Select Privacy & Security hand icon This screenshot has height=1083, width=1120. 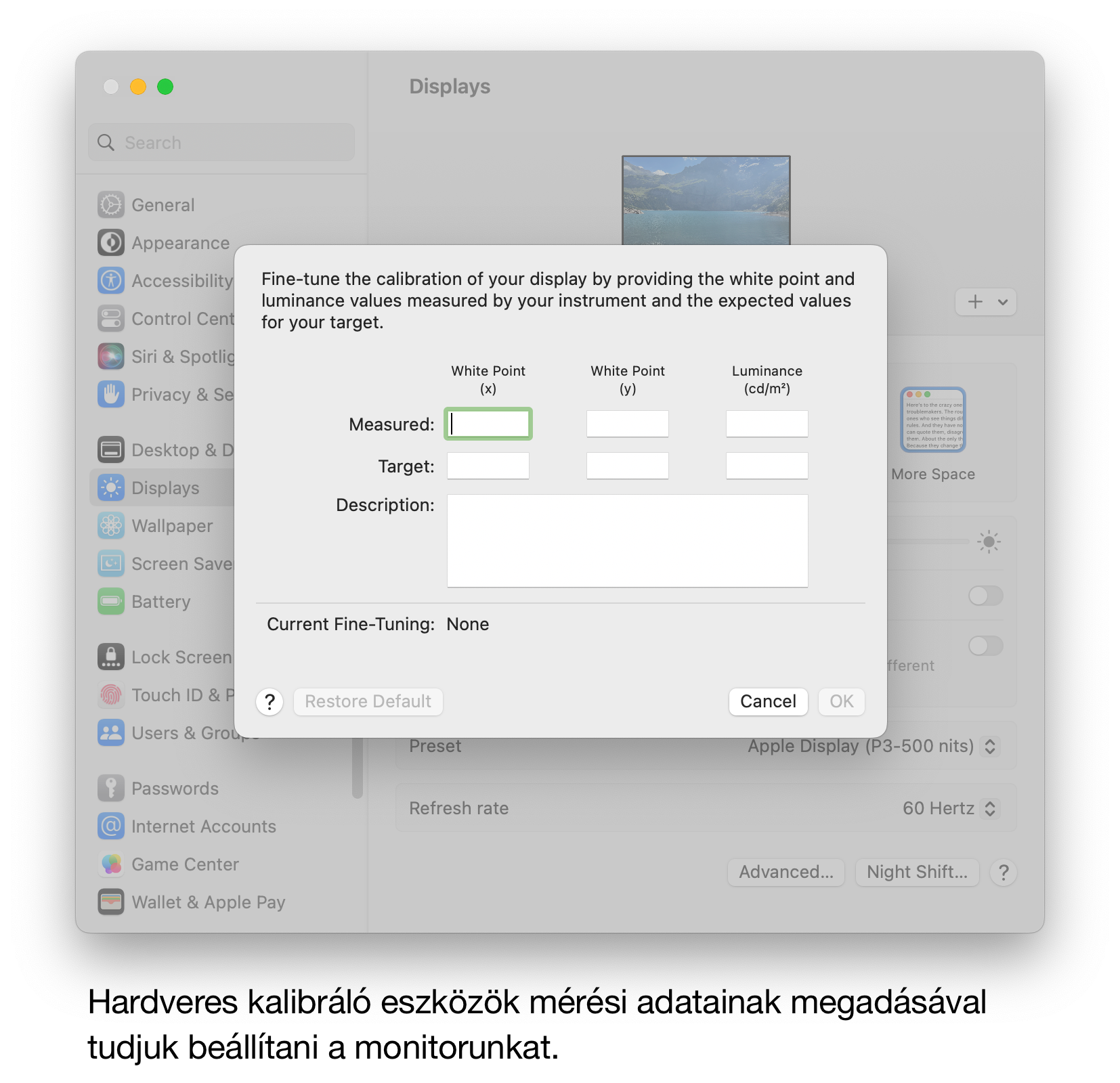click(111, 394)
